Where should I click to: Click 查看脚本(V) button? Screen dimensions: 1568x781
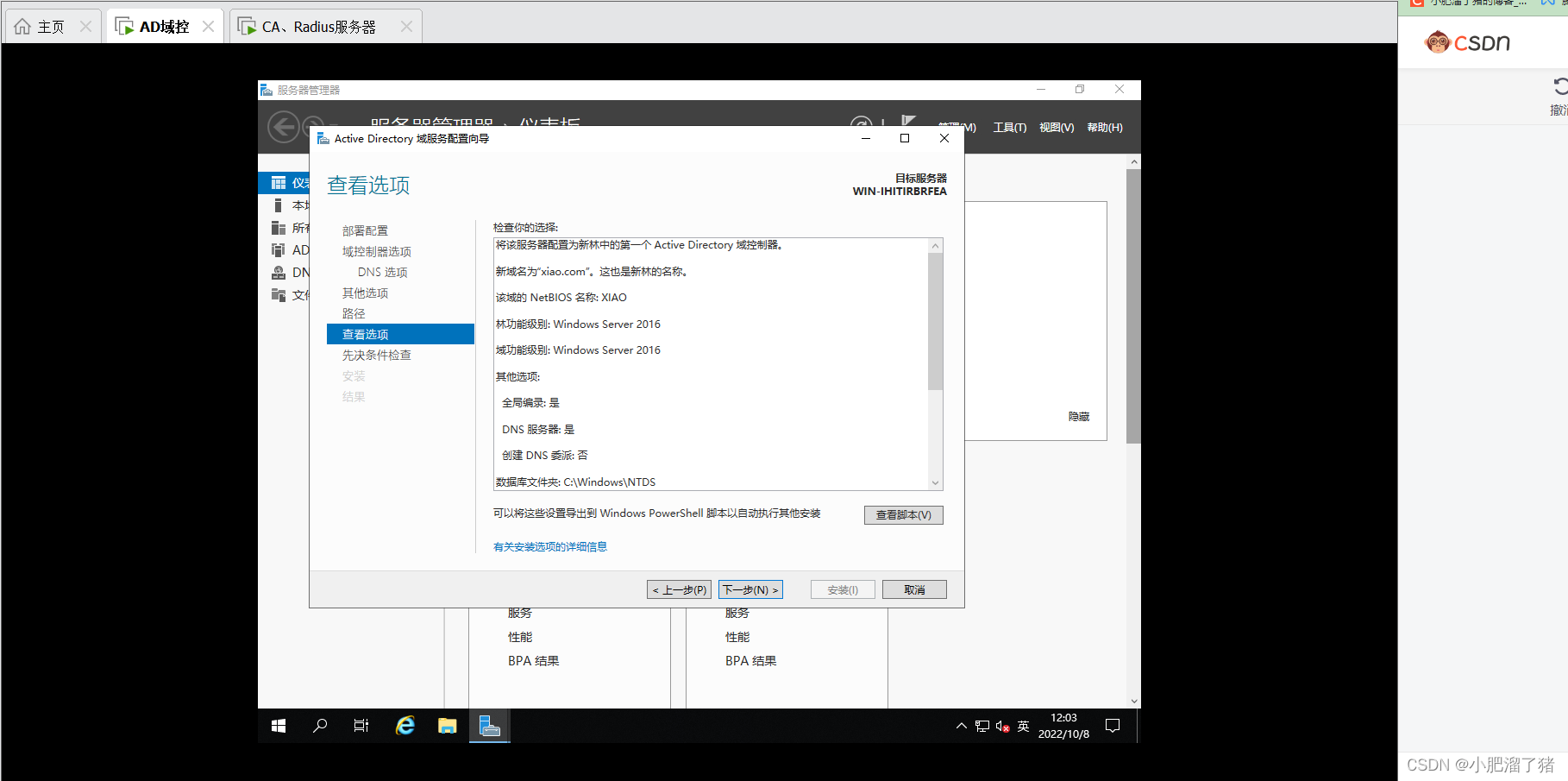point(904,515)
